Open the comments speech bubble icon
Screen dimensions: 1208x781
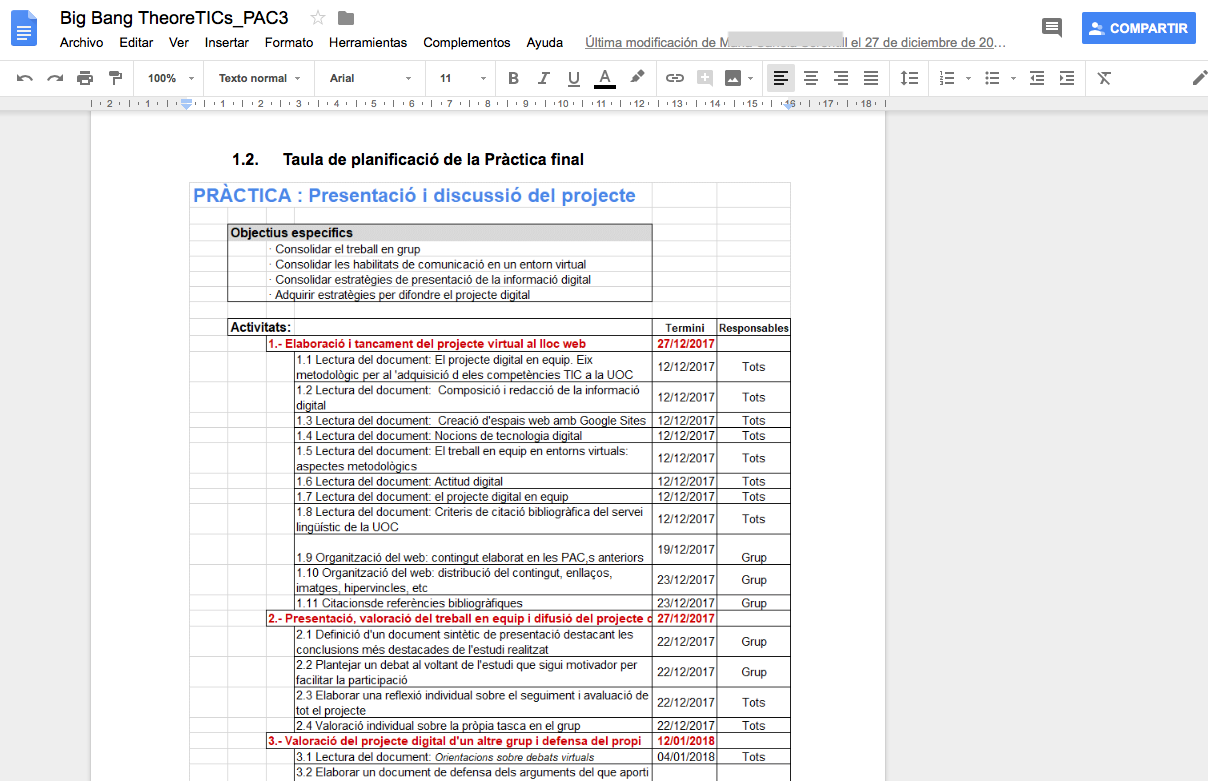[1052, 28]
